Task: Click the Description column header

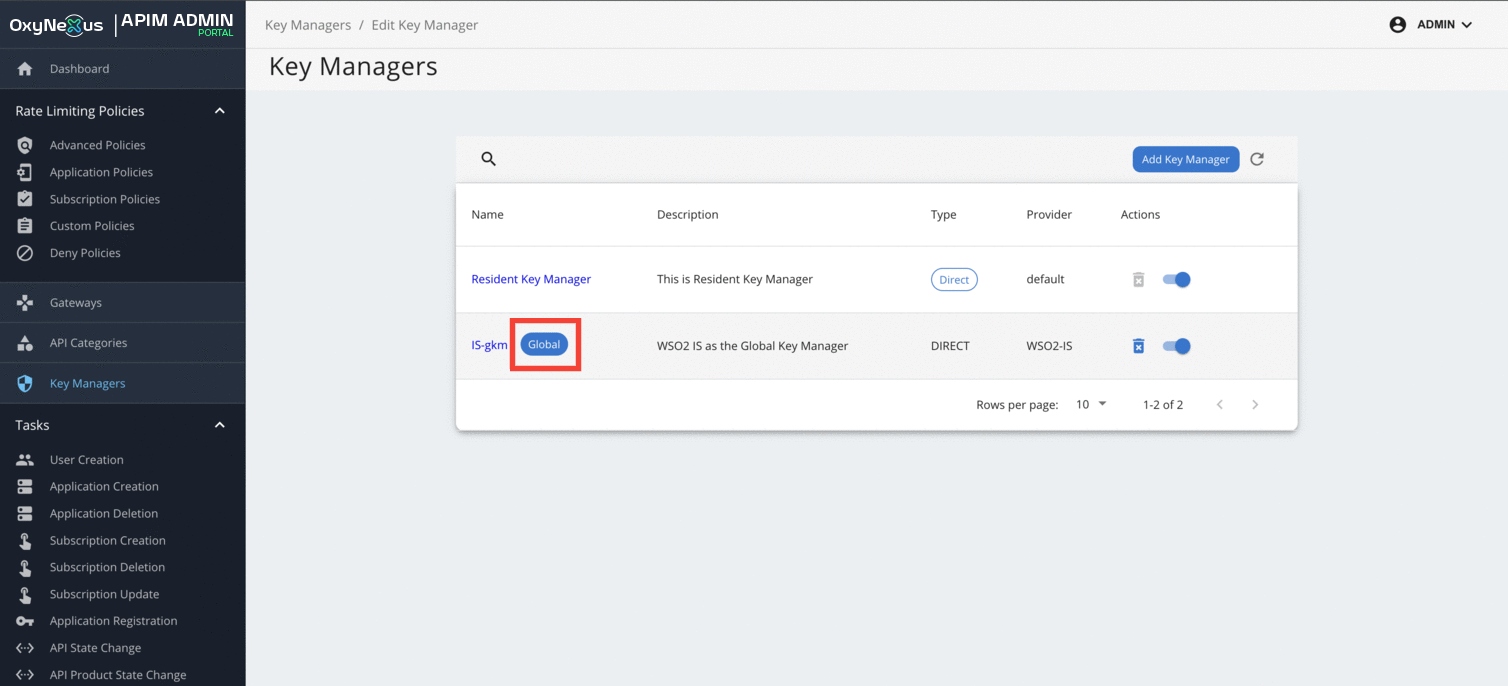Action: [687, 215]
